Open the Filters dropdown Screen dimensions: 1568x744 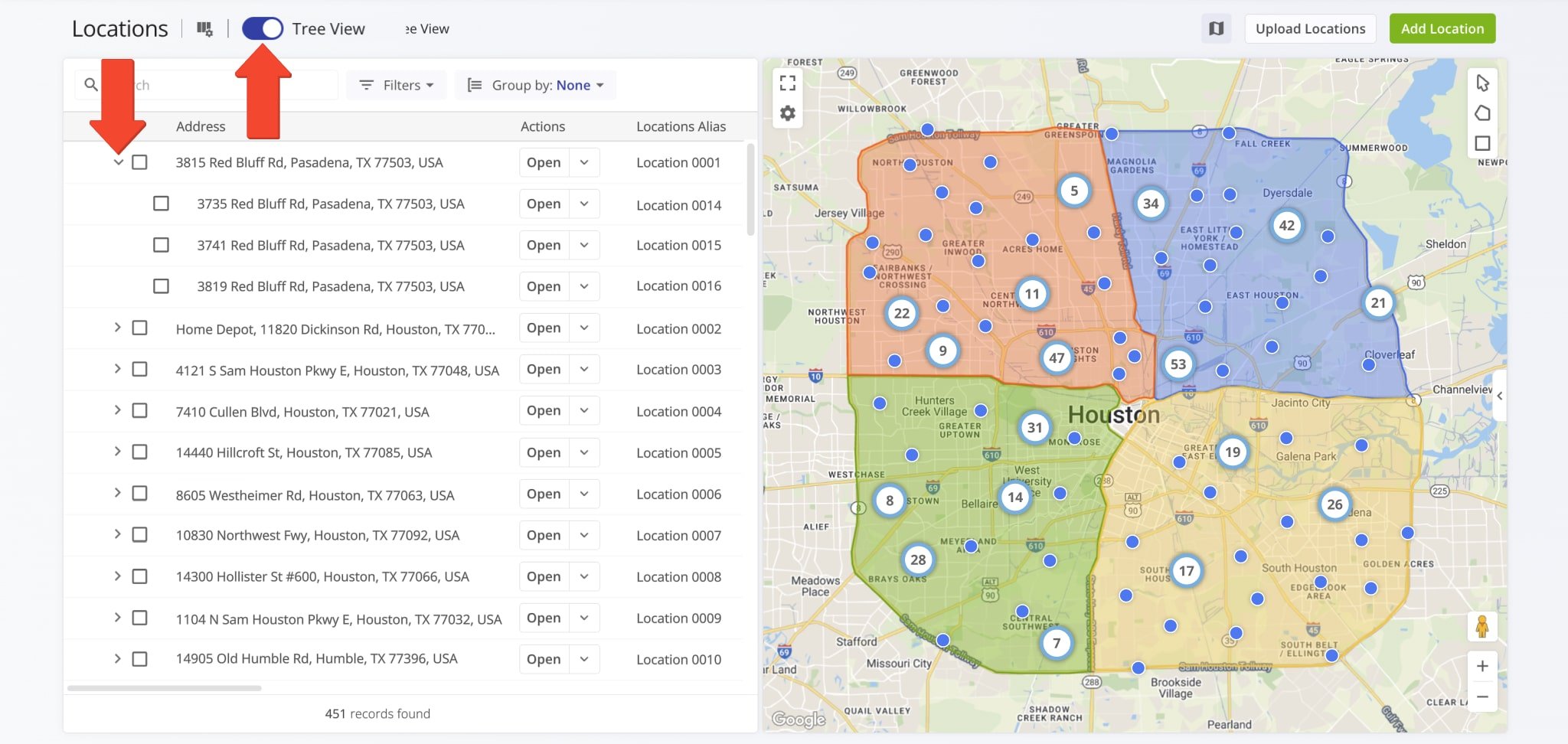(397, 85)
